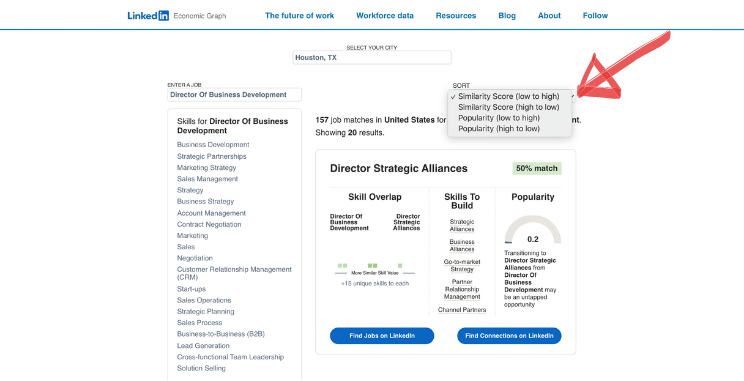The height and width of the screenshot is (381, 744).
Task: Click the 50% match badge
Action: pyautogui.click(x=537, y=168)
